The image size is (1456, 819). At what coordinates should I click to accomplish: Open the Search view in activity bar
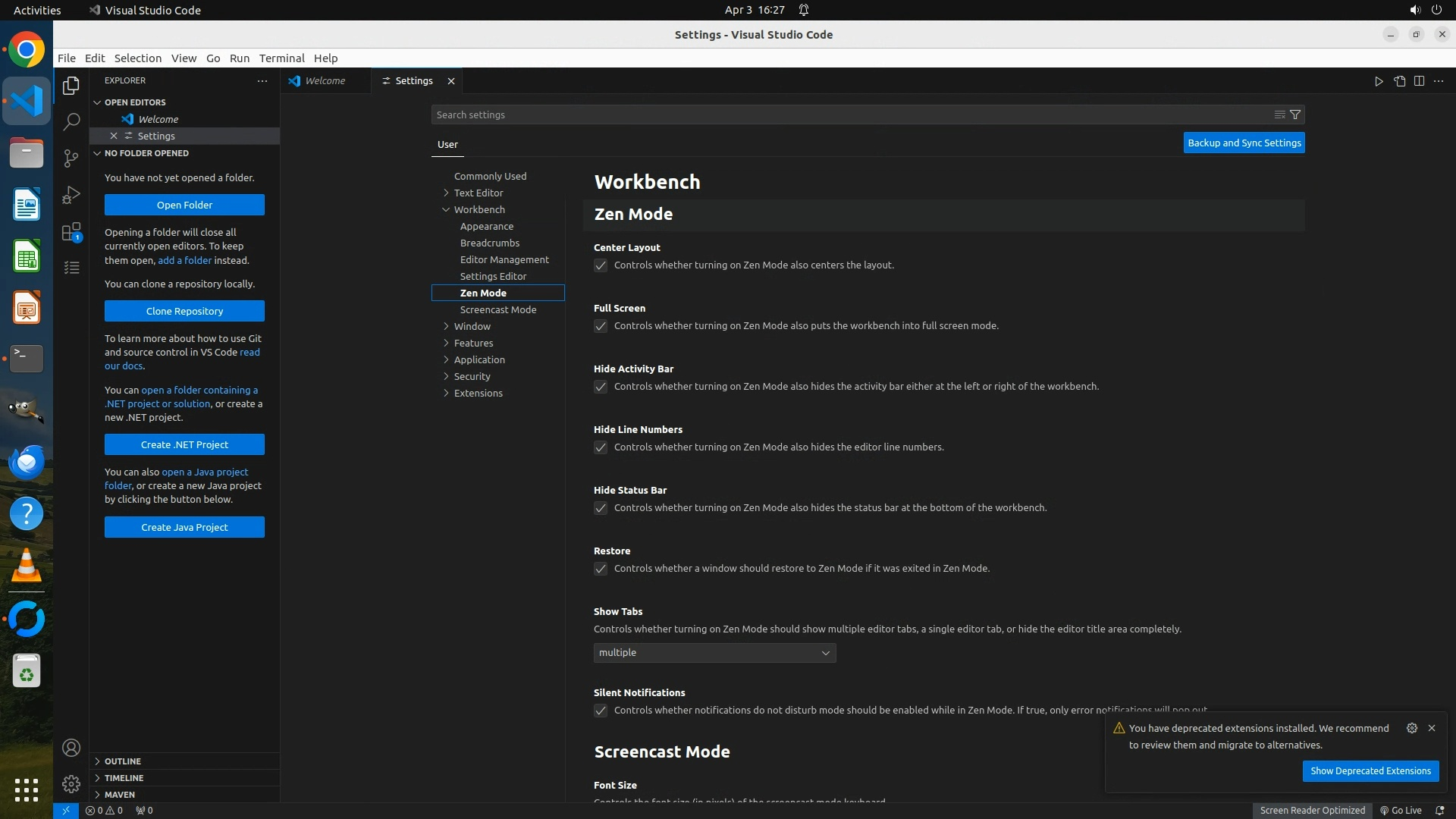click(x=71, y=121)
